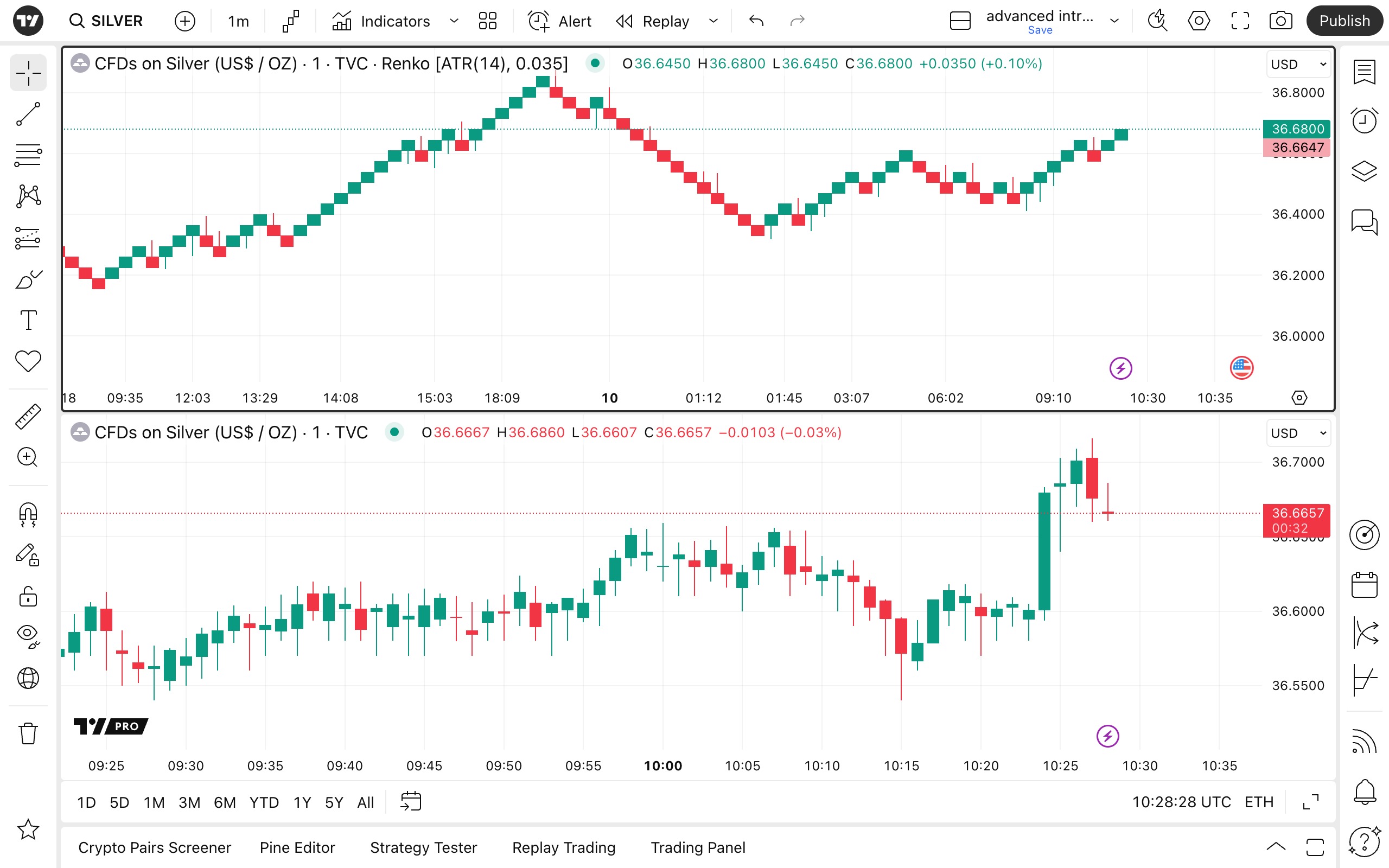This screenshot has width=1389, height=868.
Task: Open the Alerts panel with the alarm clock icon
Action: pyautogui.click(x=1363, y=121)
